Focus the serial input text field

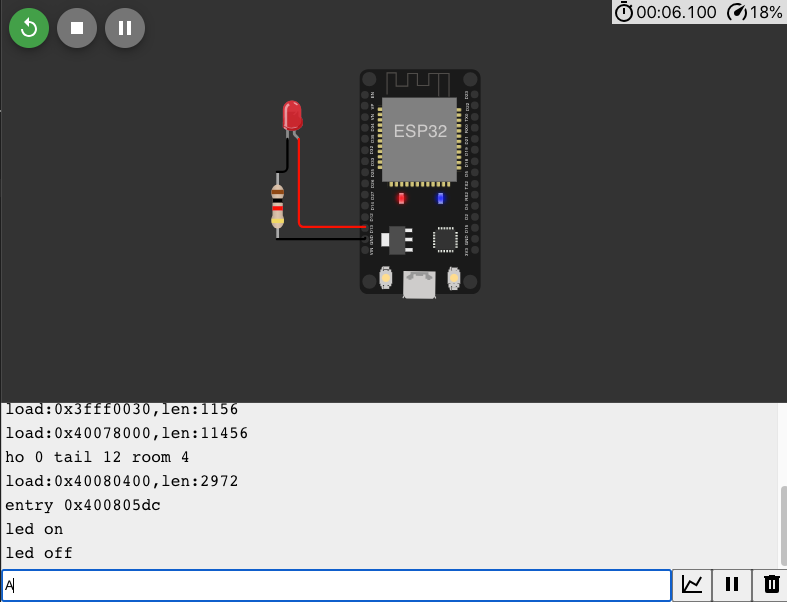(x=336, y=585)
